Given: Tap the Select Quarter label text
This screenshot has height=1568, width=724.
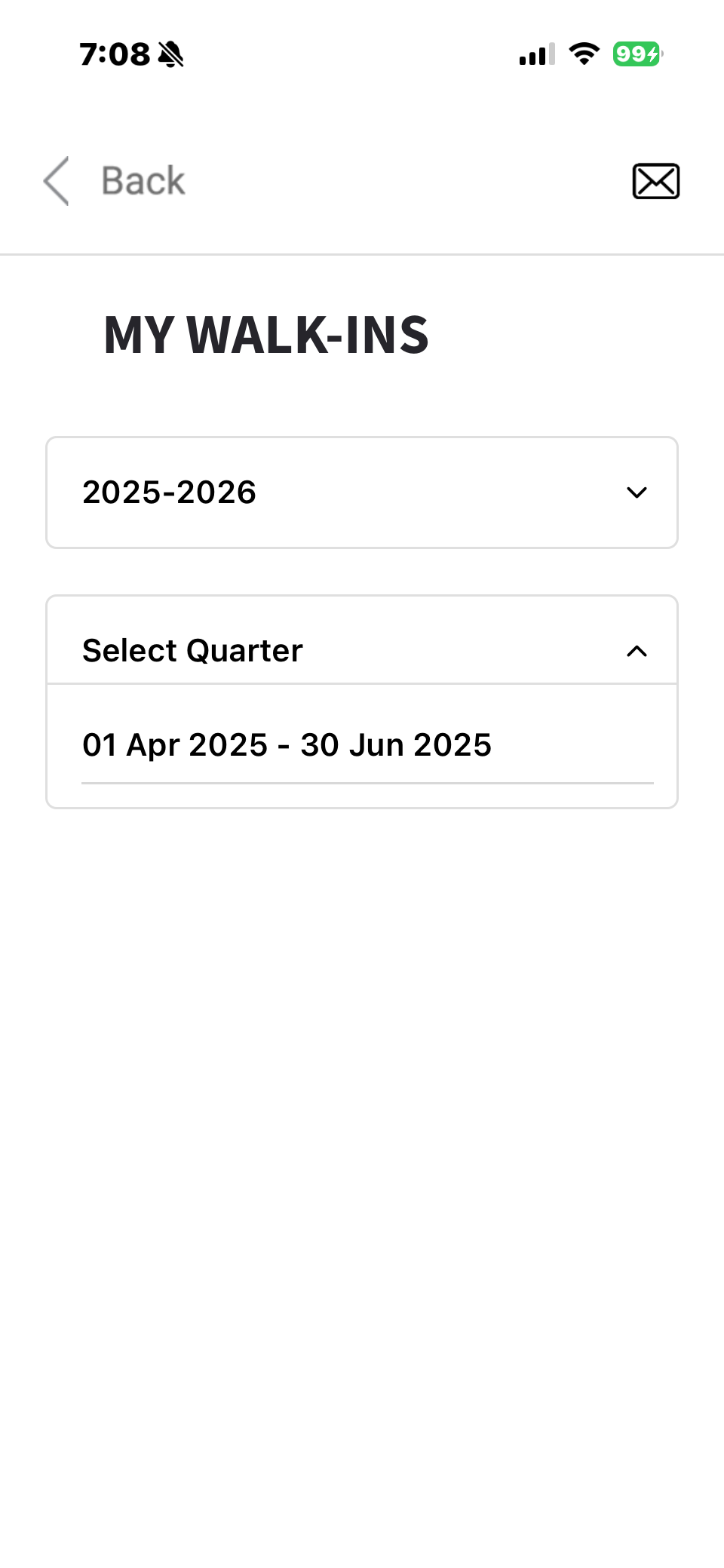Looking at the screenshot, I should (192, 651).
